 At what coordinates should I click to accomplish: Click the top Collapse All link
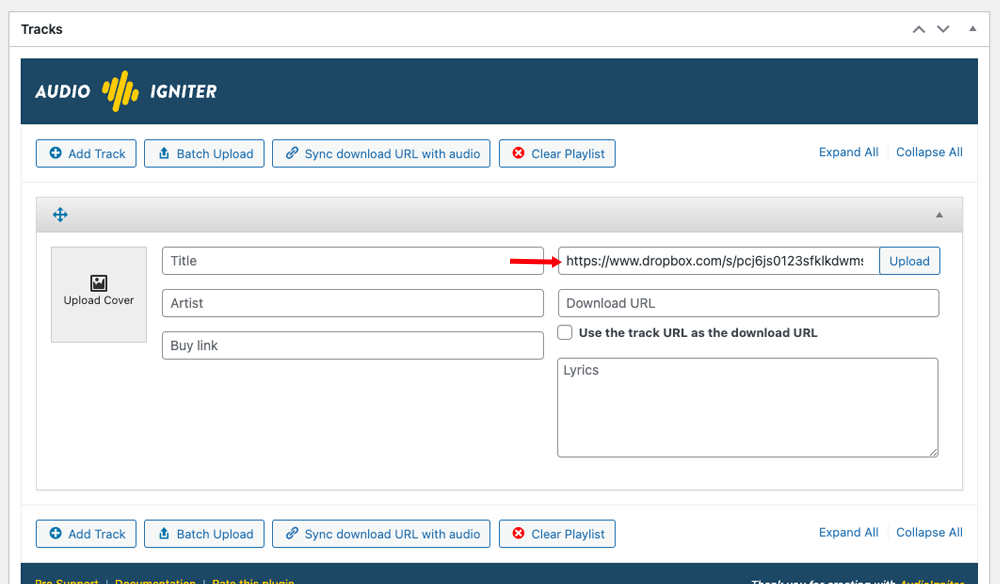coord(929,152)
